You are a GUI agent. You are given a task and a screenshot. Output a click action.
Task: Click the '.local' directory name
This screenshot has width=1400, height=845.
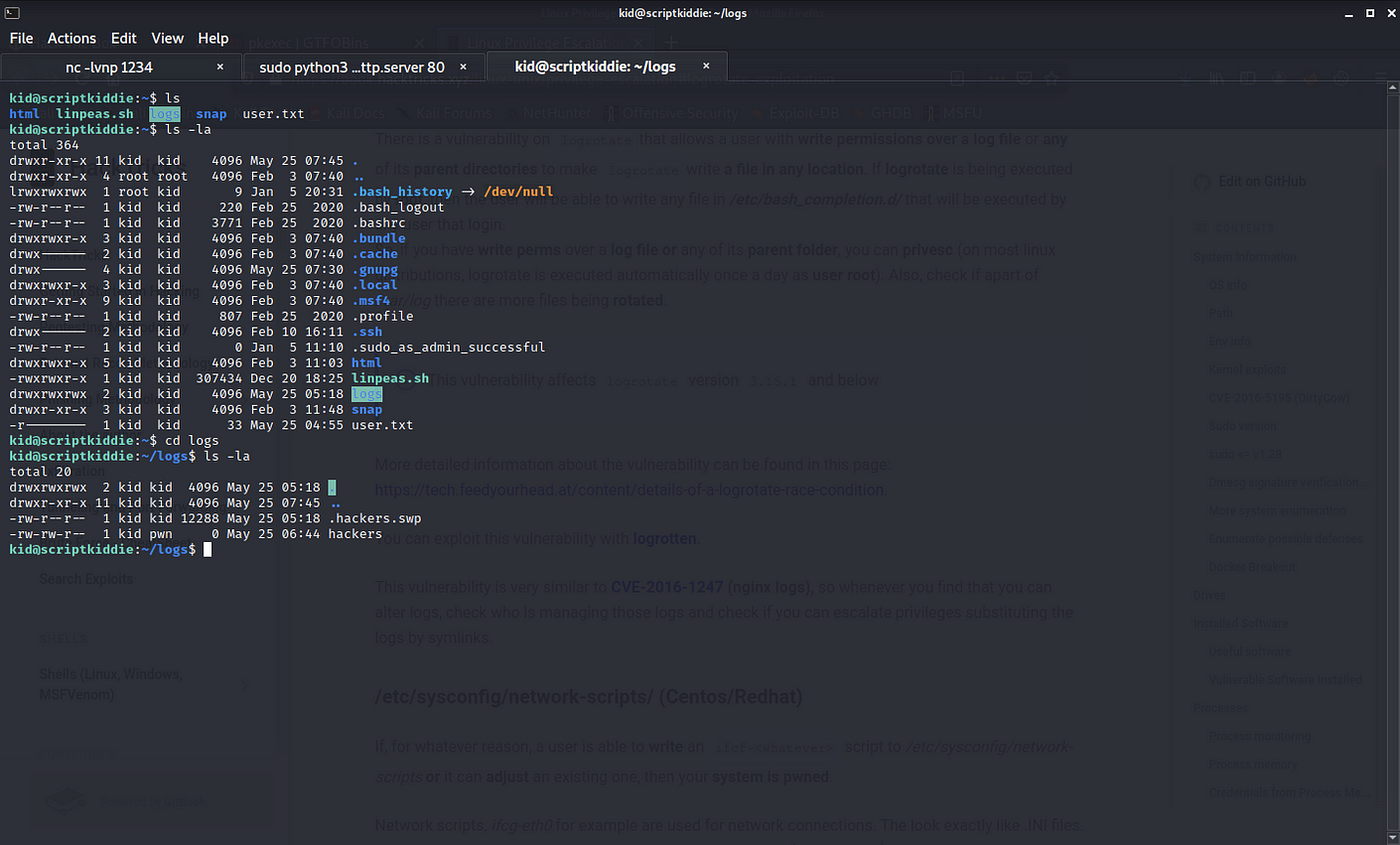tap(375, 285)
